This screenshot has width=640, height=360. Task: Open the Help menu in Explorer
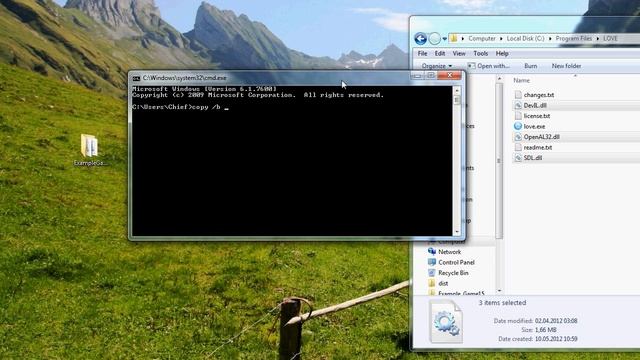tap(502, 53)
